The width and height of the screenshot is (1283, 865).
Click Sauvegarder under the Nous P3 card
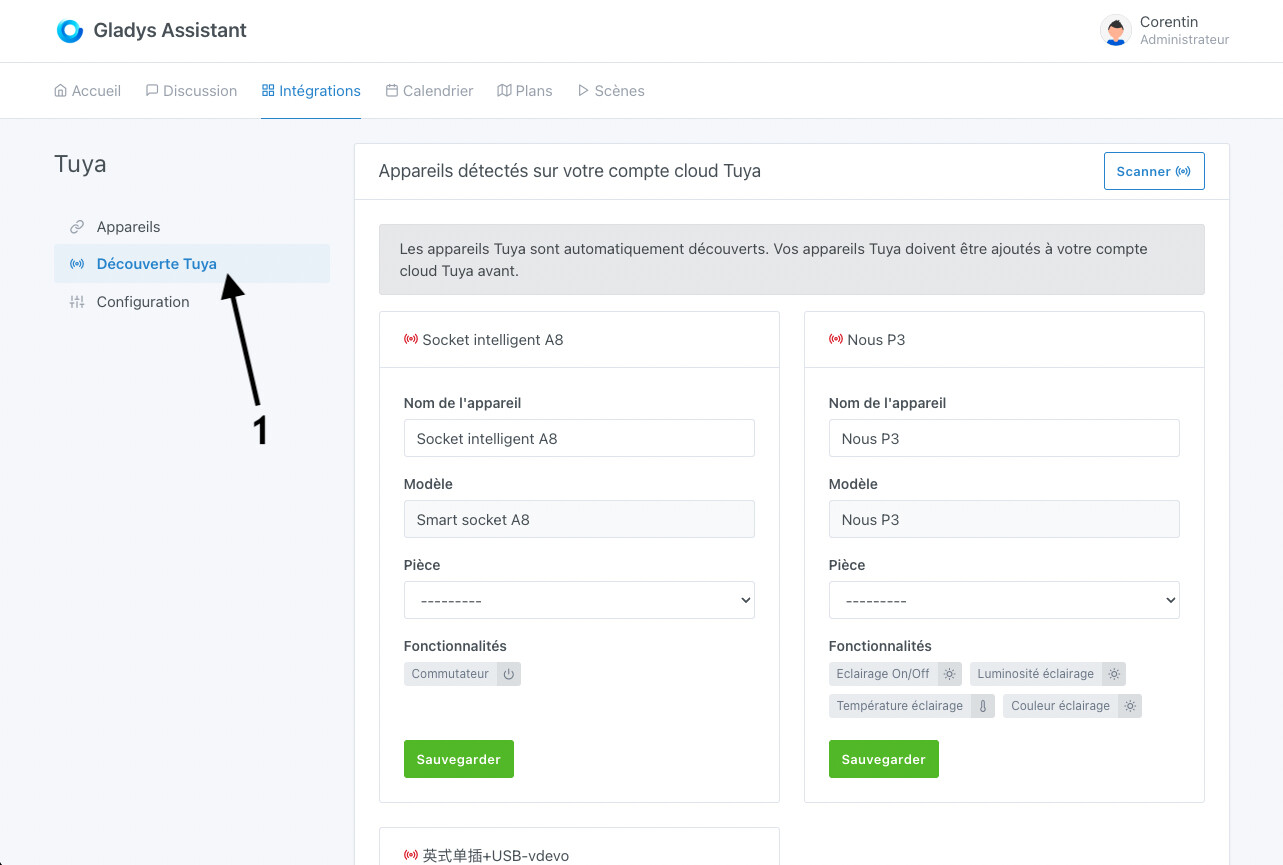[883, 758]
